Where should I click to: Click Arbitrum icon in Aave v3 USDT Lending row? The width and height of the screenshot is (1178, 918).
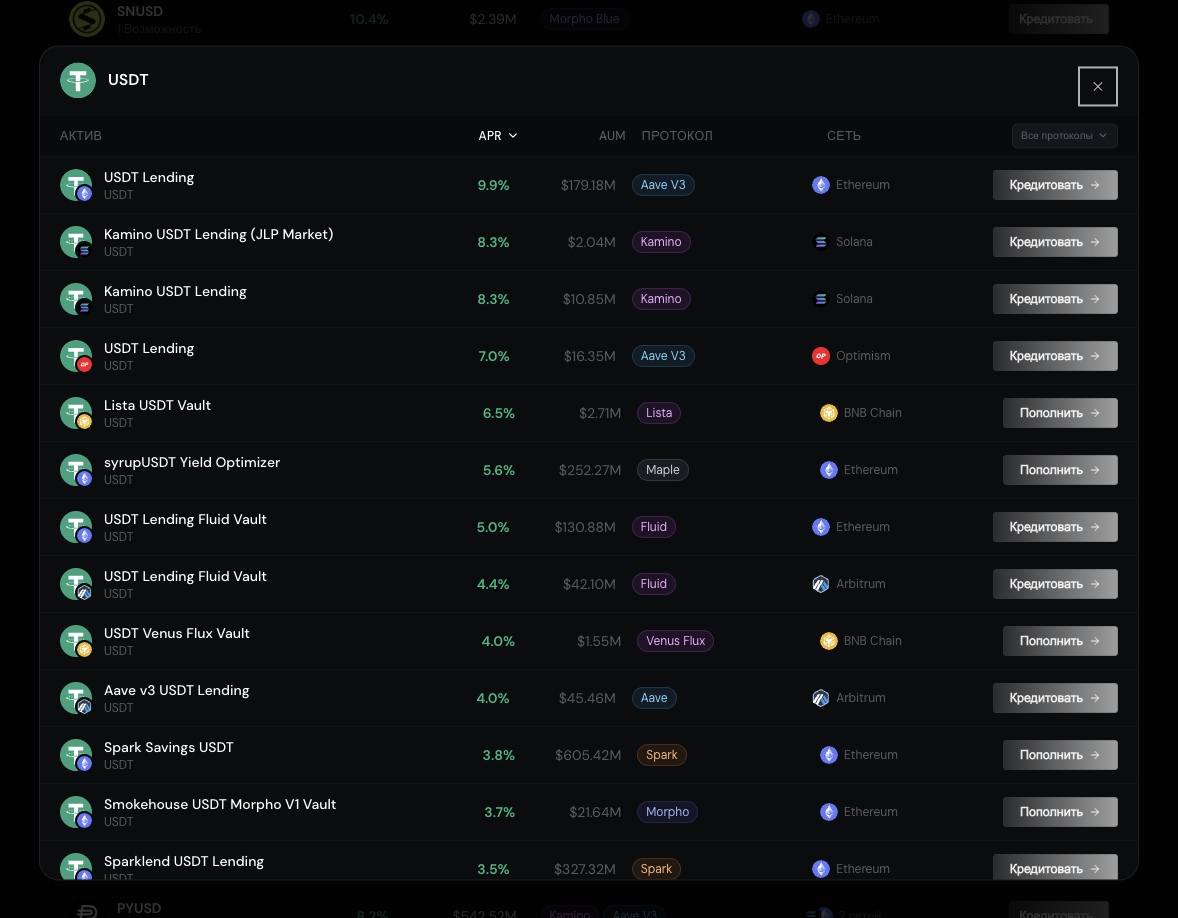(x=820, y=698)
